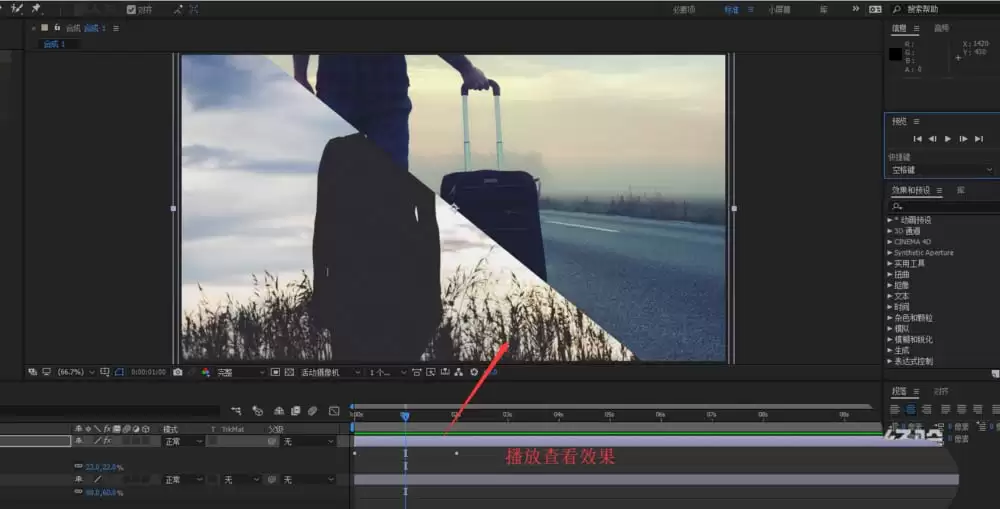Play the preview with play button
1000x509 pixels.
click(x=948, y=138)
